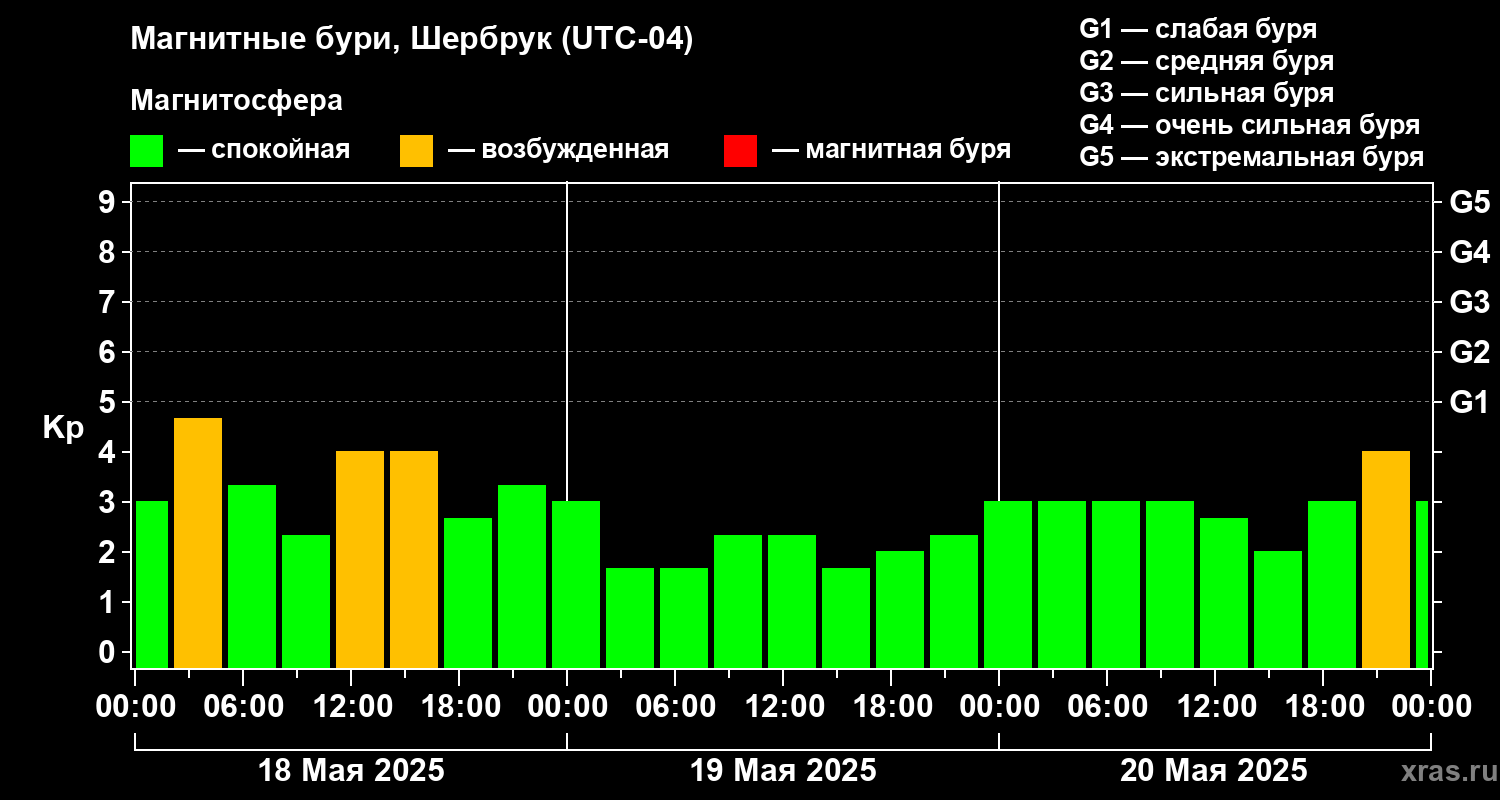Viewport: 1500px width, 800px height.
Task: Click the '18 Мая 2025' date label
Action: point(351,771)
